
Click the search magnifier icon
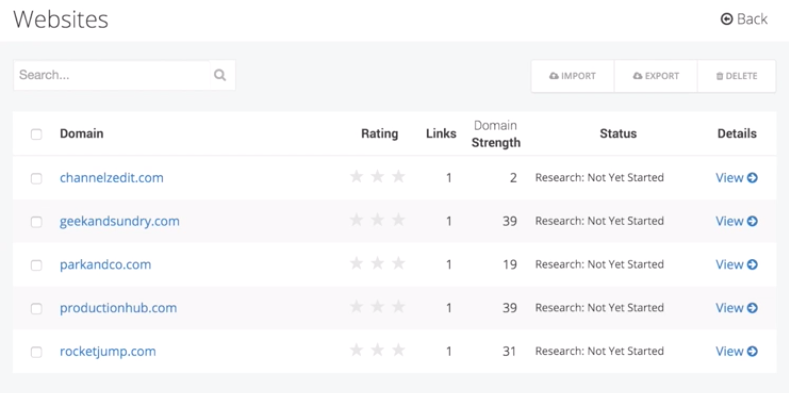point(220,75)
